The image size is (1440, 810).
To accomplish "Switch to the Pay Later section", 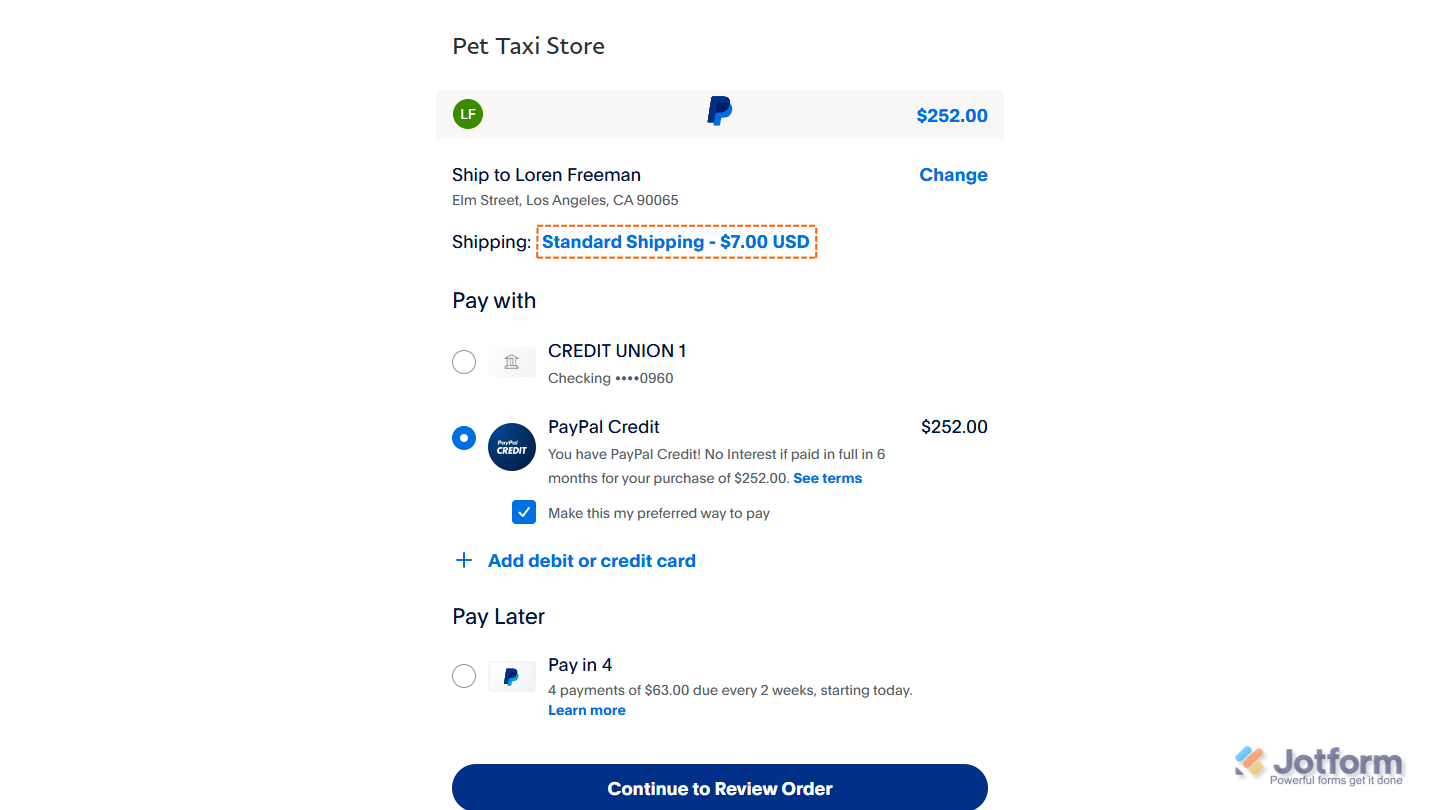I will point(498,616).
